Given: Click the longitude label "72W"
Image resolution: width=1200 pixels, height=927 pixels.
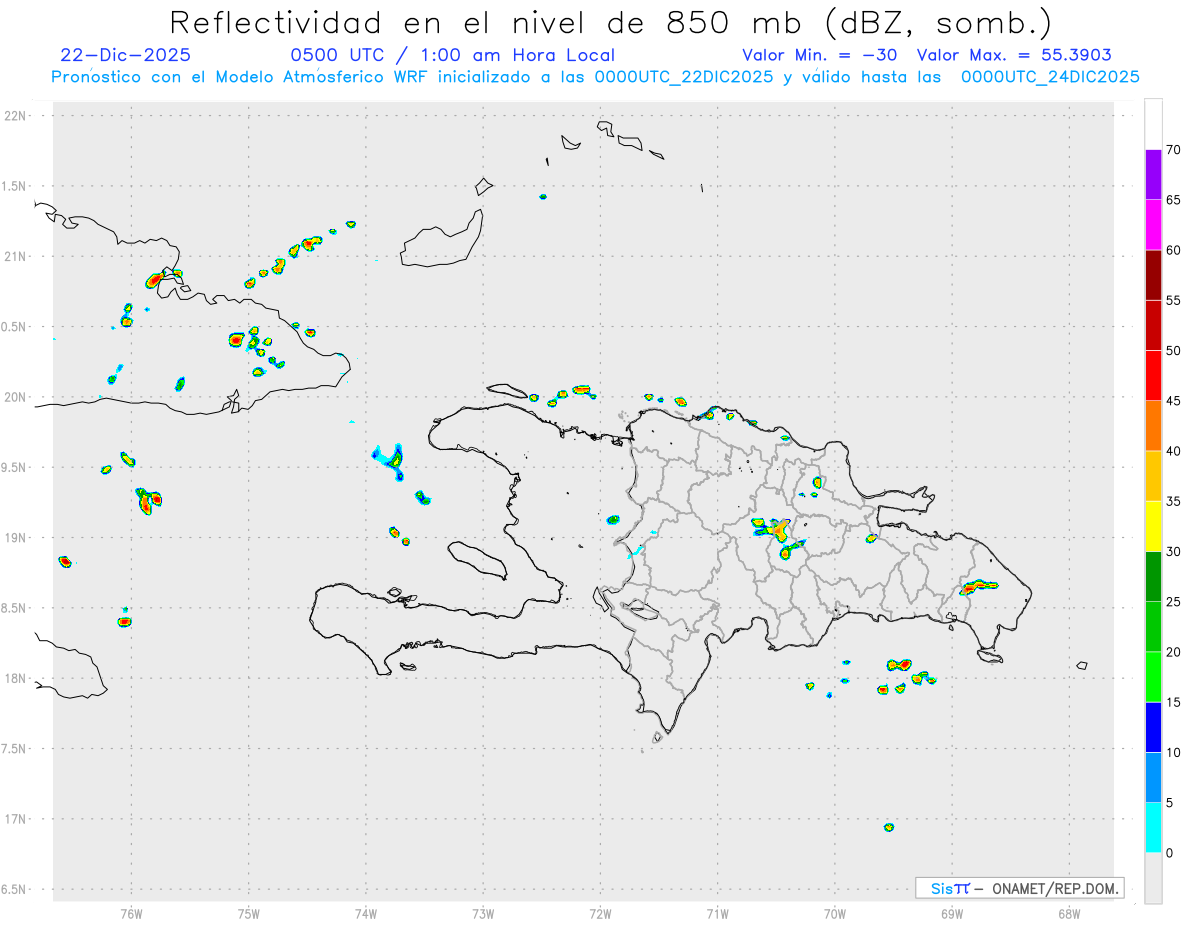Looking at the screenshot, I should pyautogui.click(x=600, y=913).
